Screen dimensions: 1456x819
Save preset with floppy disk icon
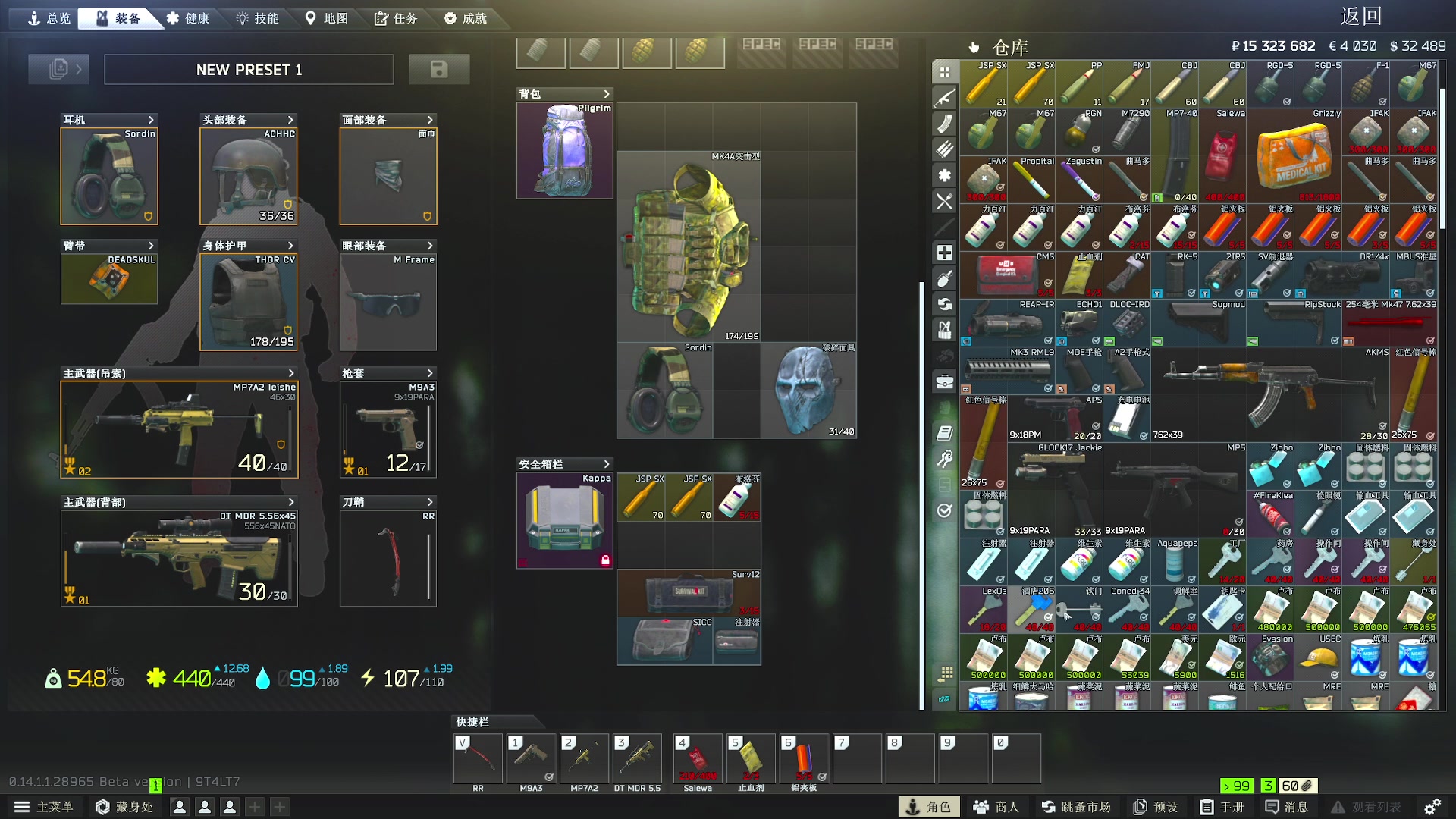(439, 70)
